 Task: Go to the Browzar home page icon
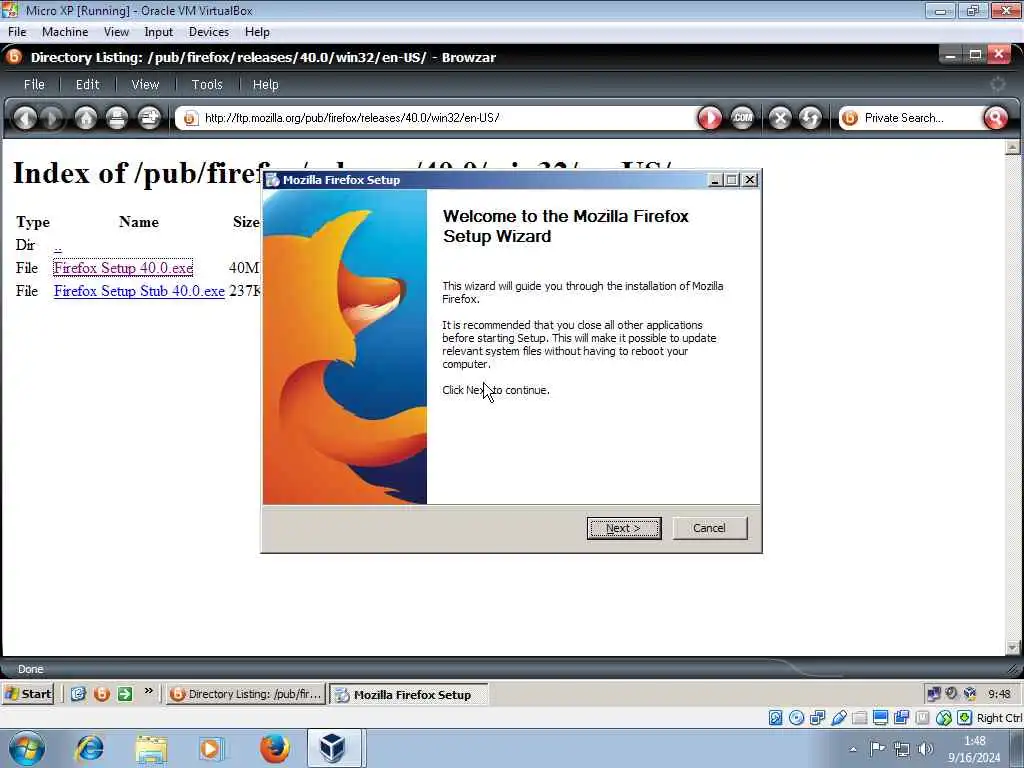coord(86,118)
